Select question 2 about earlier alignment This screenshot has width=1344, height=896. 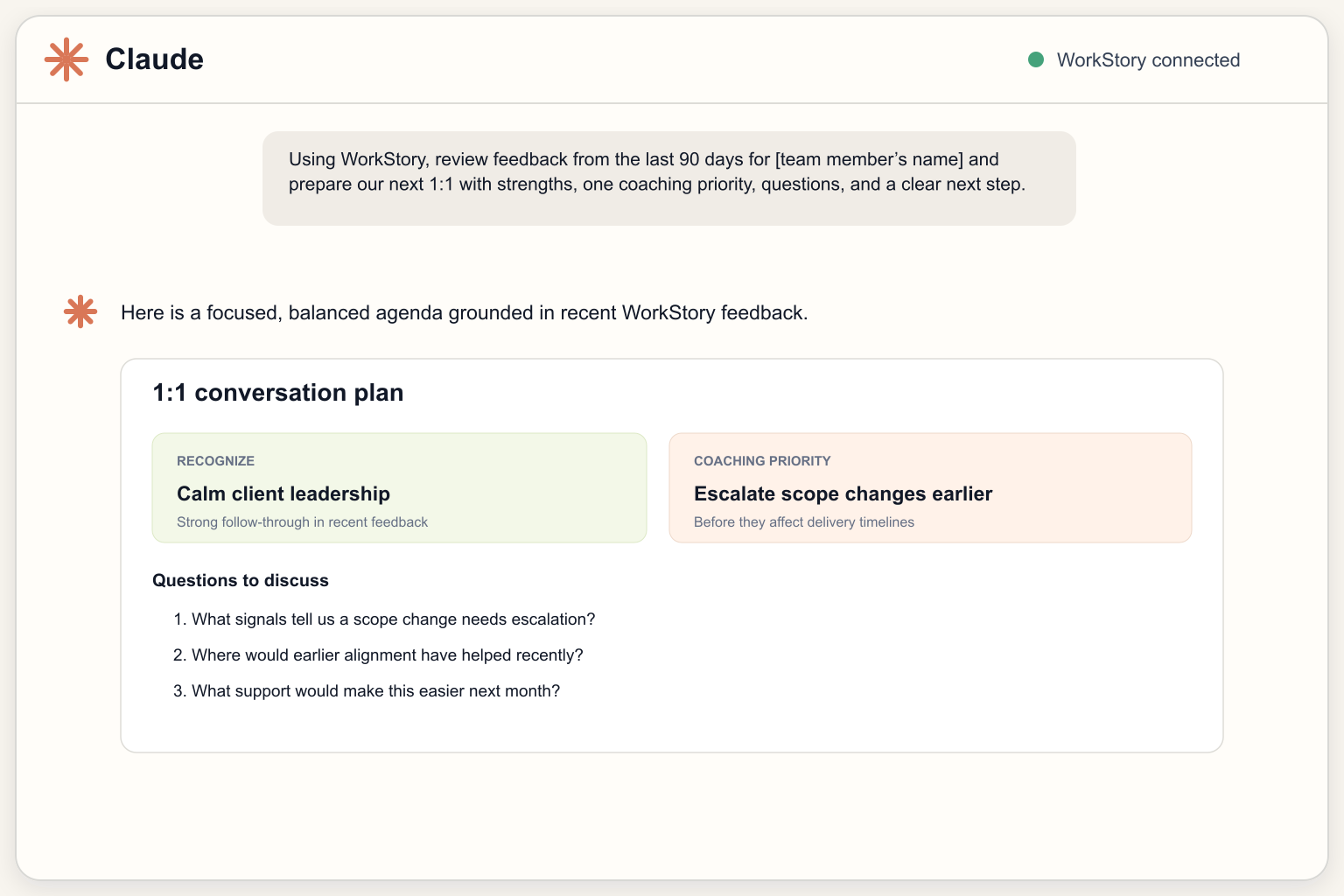(x=378, y=654)
